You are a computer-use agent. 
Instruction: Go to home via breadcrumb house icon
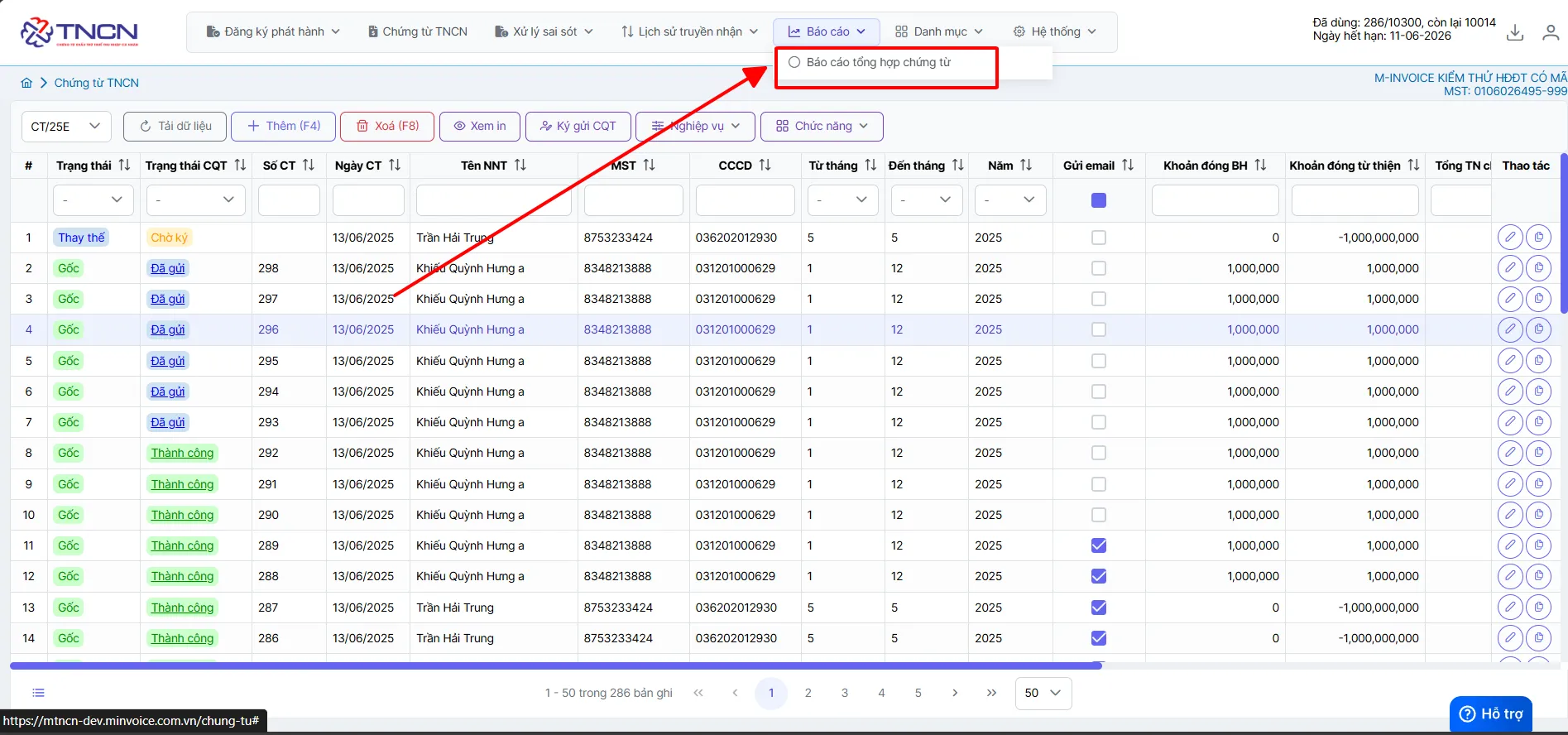[26, 83]
